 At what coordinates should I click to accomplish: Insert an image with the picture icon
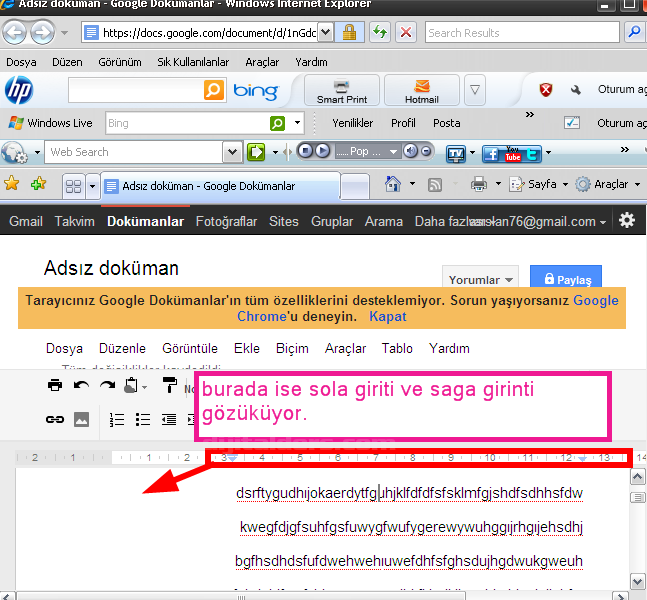[81, 420]
